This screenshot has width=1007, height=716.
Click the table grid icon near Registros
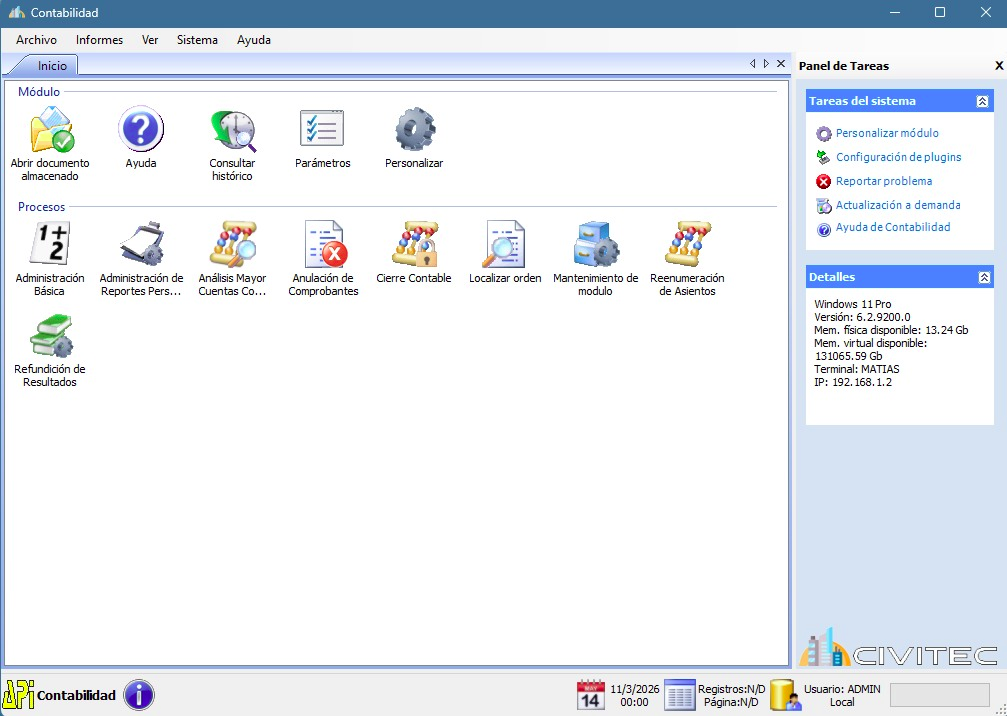[x=679, y=695]
